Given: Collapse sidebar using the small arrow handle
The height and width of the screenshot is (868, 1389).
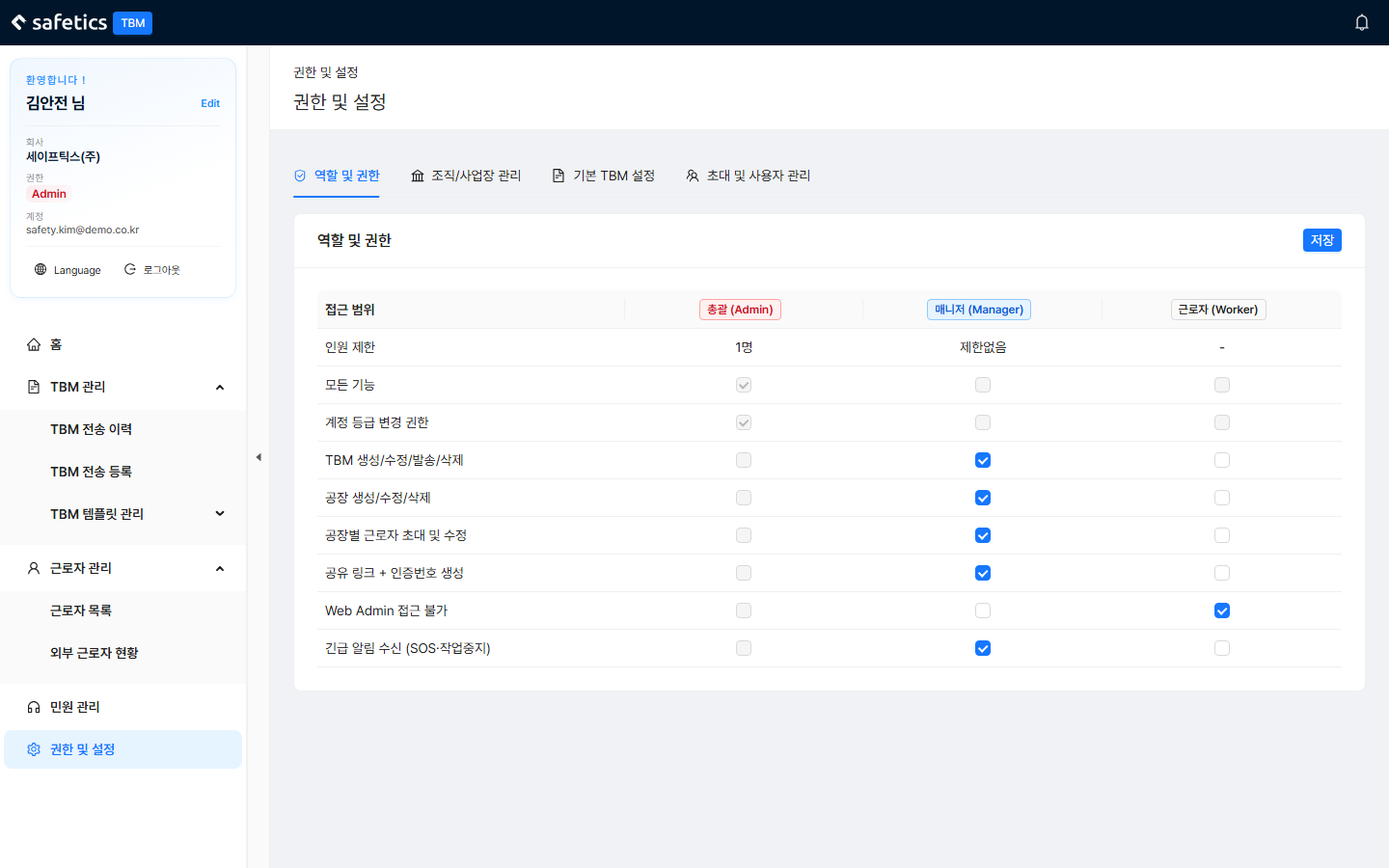Looking at the screenshot, I should tap(259, 457).
